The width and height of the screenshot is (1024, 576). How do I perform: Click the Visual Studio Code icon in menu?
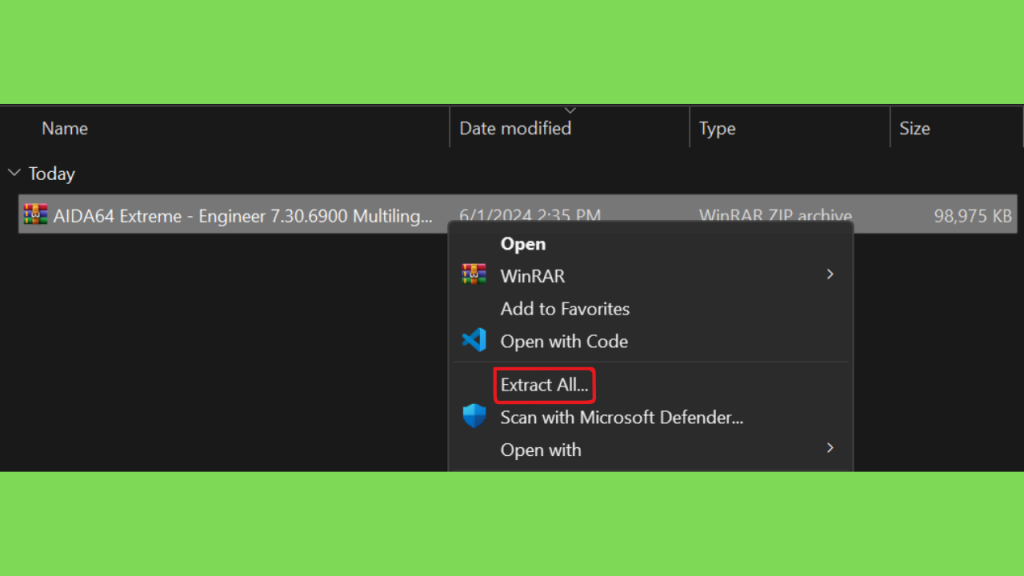pyautogui.click(x=474, y=340)
